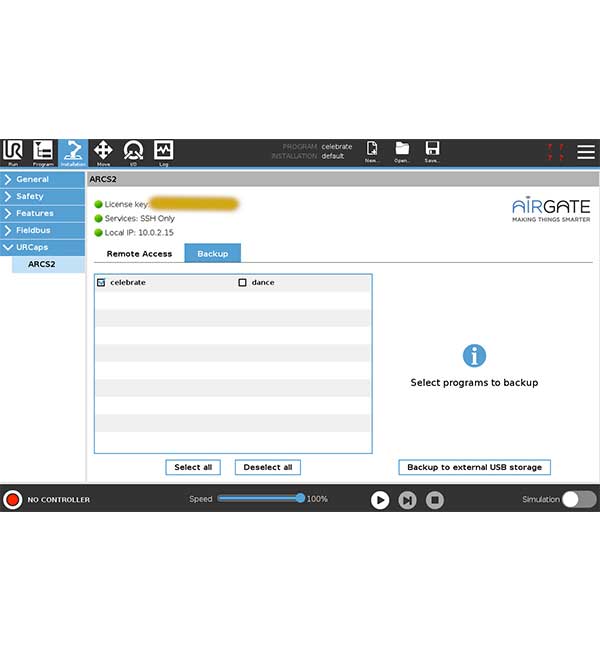Expand the Fieldbus section
The image size is (600, 650).
tap(42, 230)
